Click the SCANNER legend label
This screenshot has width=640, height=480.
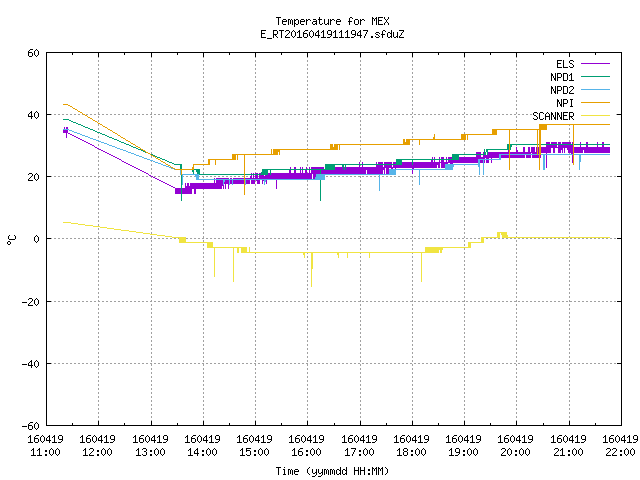point(553,116)
